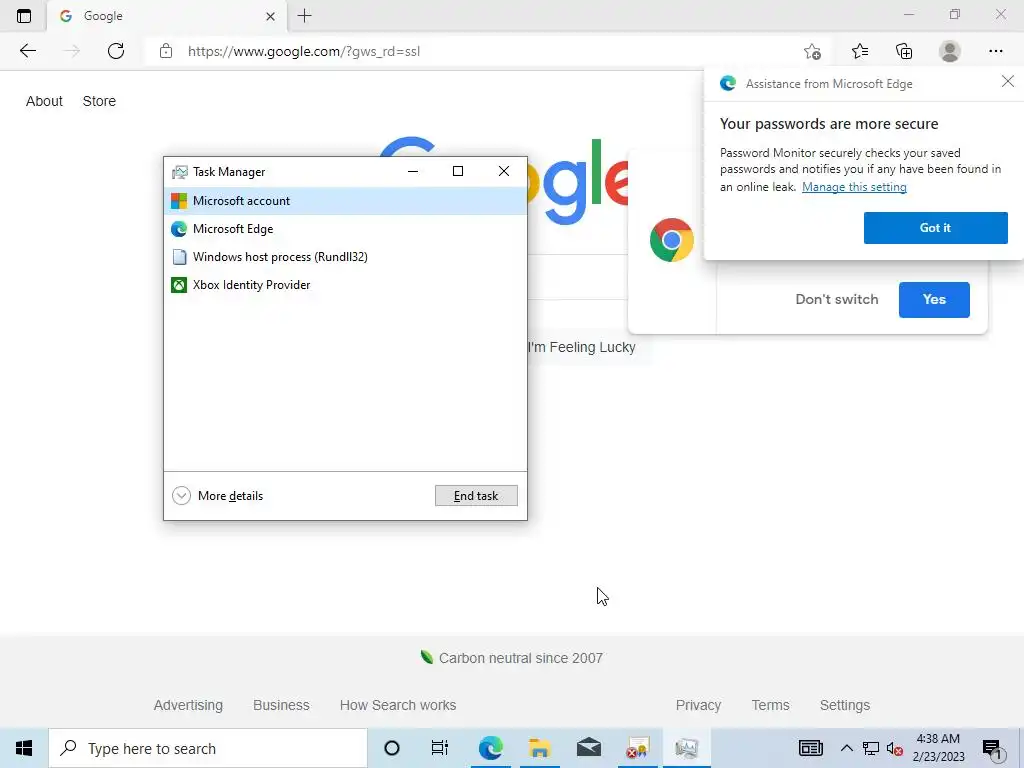1024x768 pixels.
Task: Open the Terms footer link
Action: point(770,705)
